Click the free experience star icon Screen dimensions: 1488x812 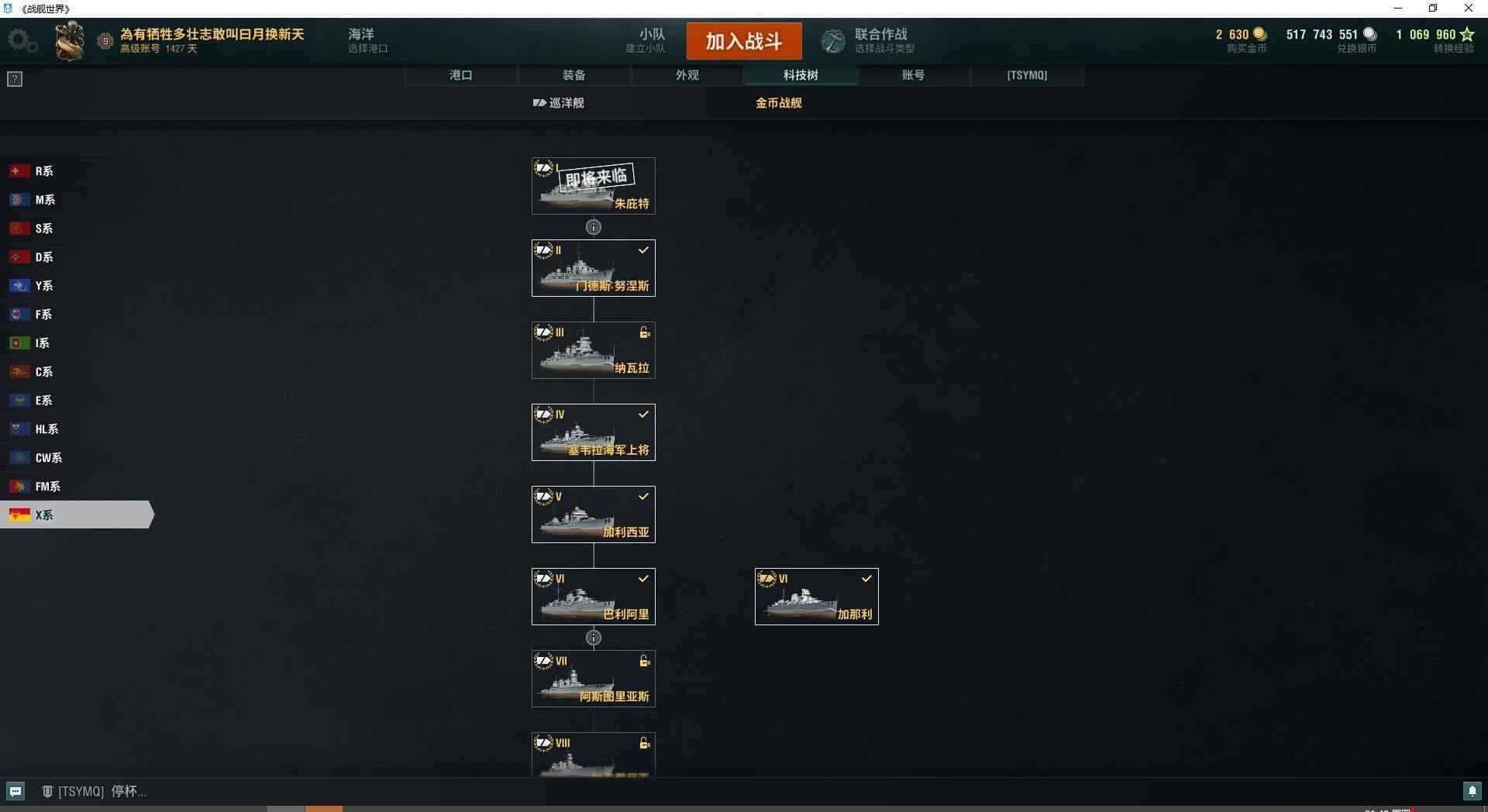pyautogui.click(x=1466, y=34)
